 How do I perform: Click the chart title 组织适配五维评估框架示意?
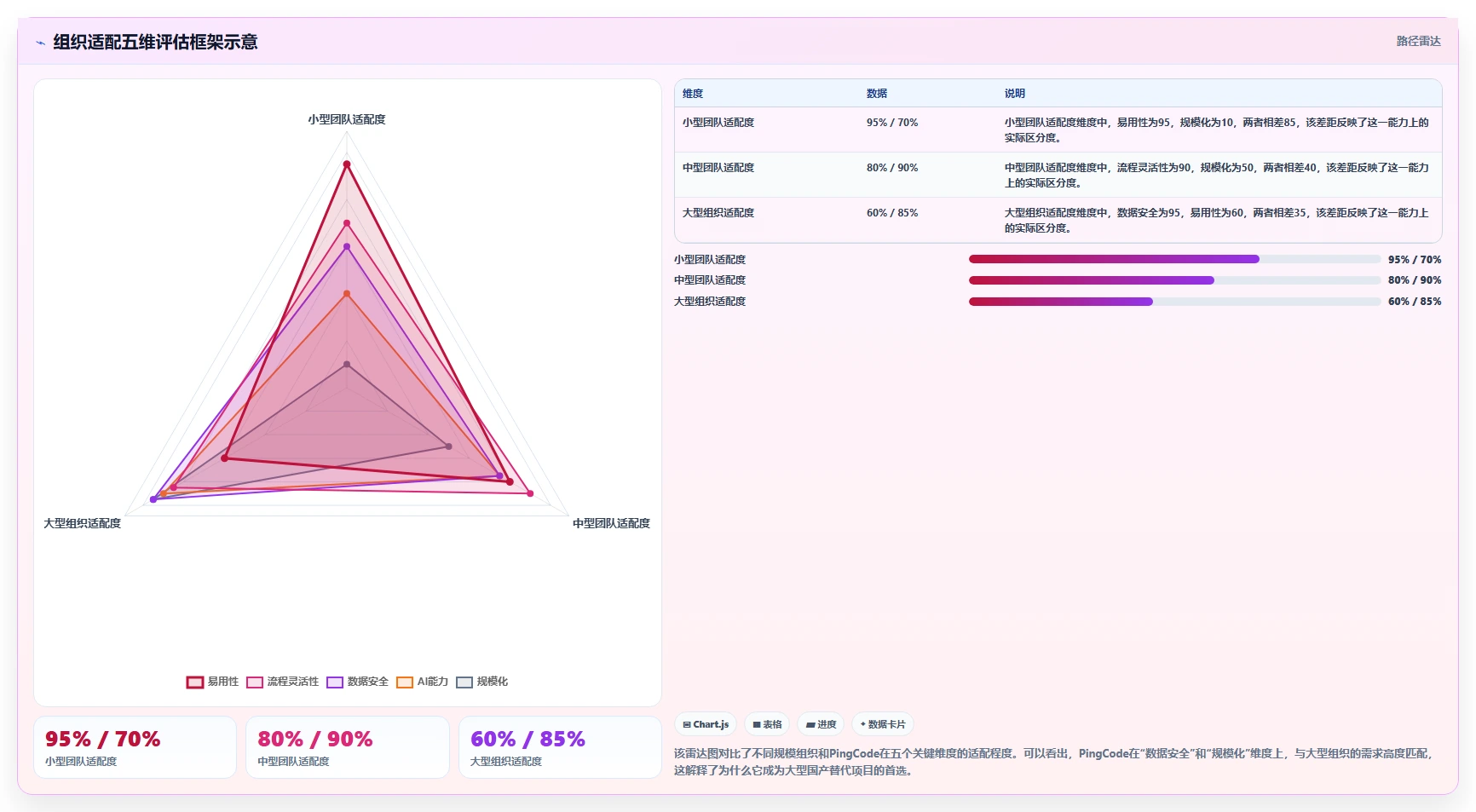155,42
